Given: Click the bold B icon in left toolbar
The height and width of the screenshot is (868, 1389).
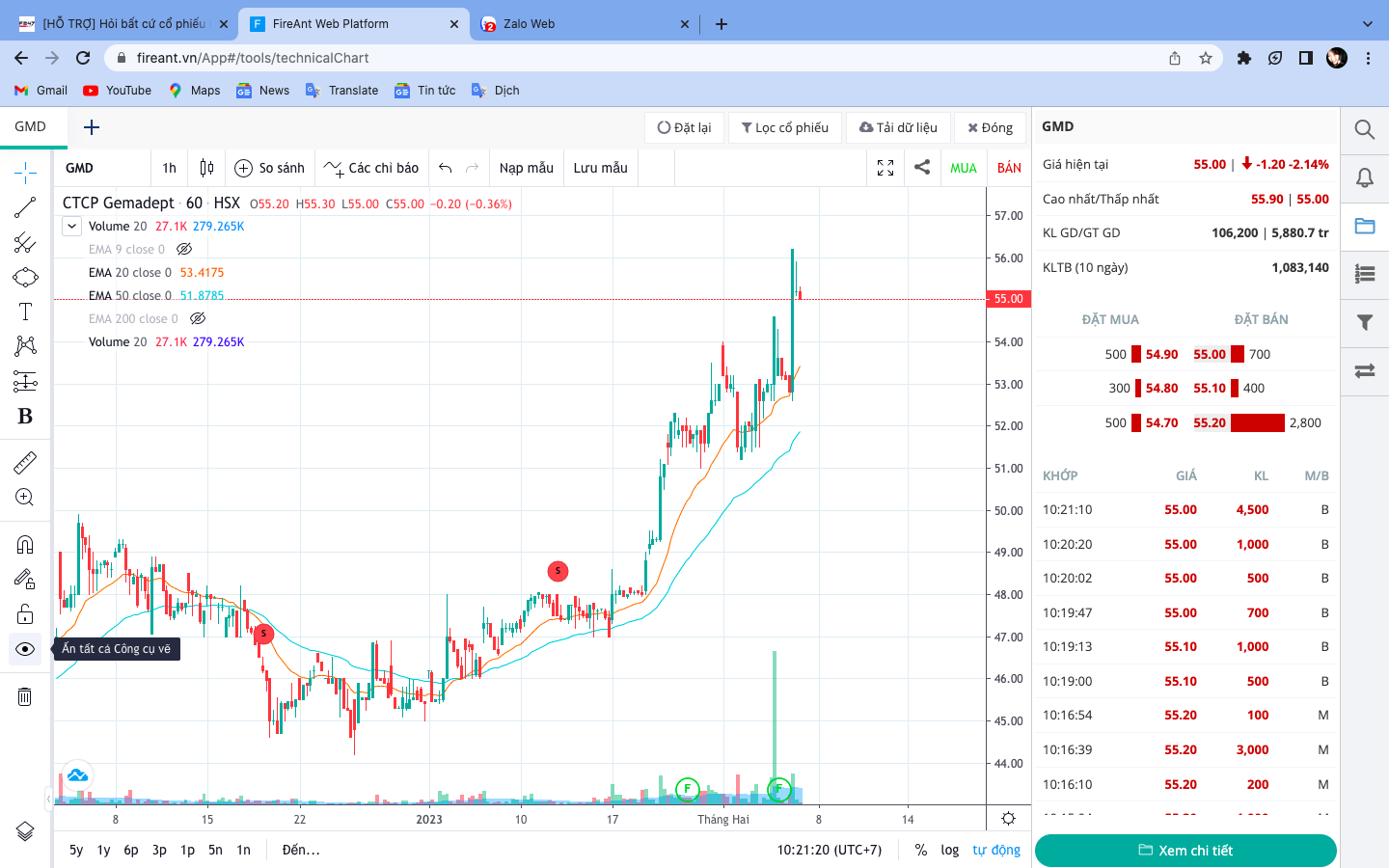Looking at the screenshot, I should pyautogui.click(x=25, y=417).
